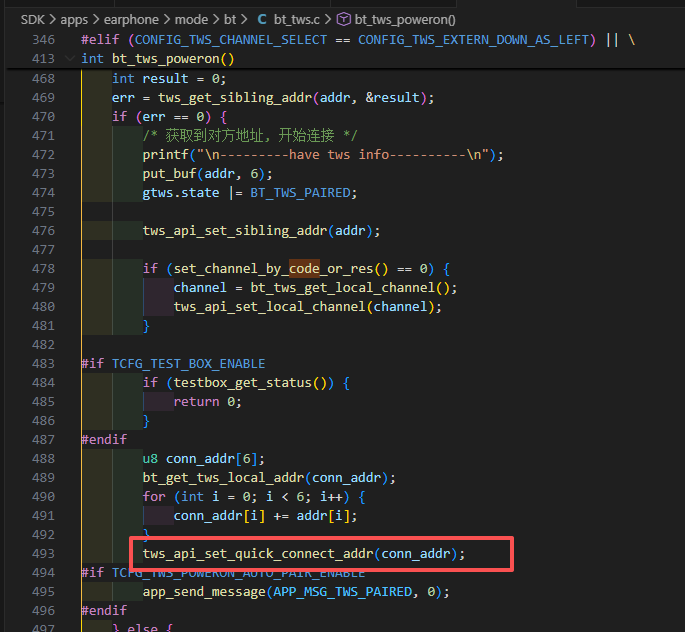
Task: Click the SDK breadcrumb segment
Action: tap(32, 20)
